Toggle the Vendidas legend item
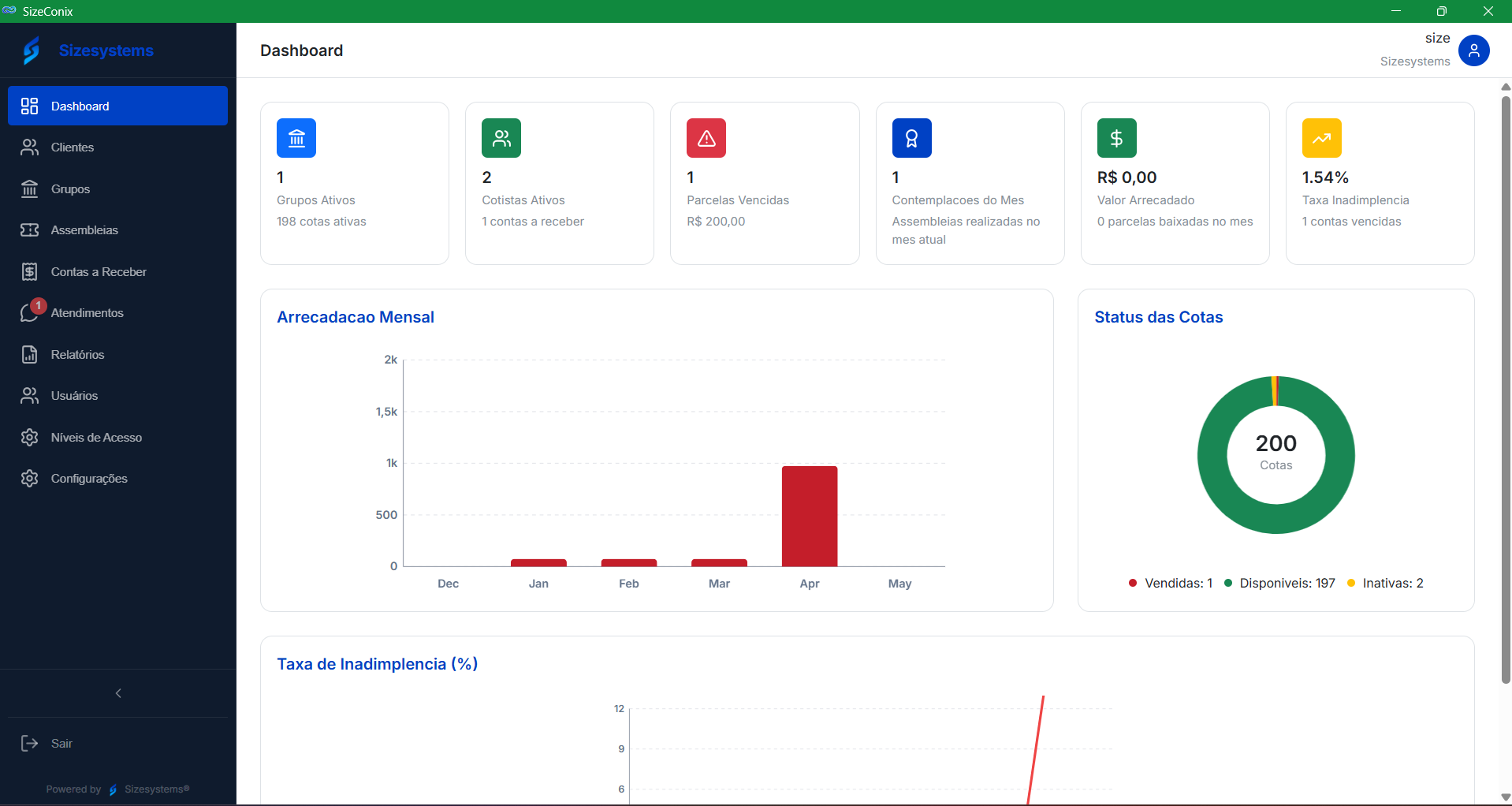Viewport: 1512px width, 806px height. pyautogui.click(x=1171, y=584)
